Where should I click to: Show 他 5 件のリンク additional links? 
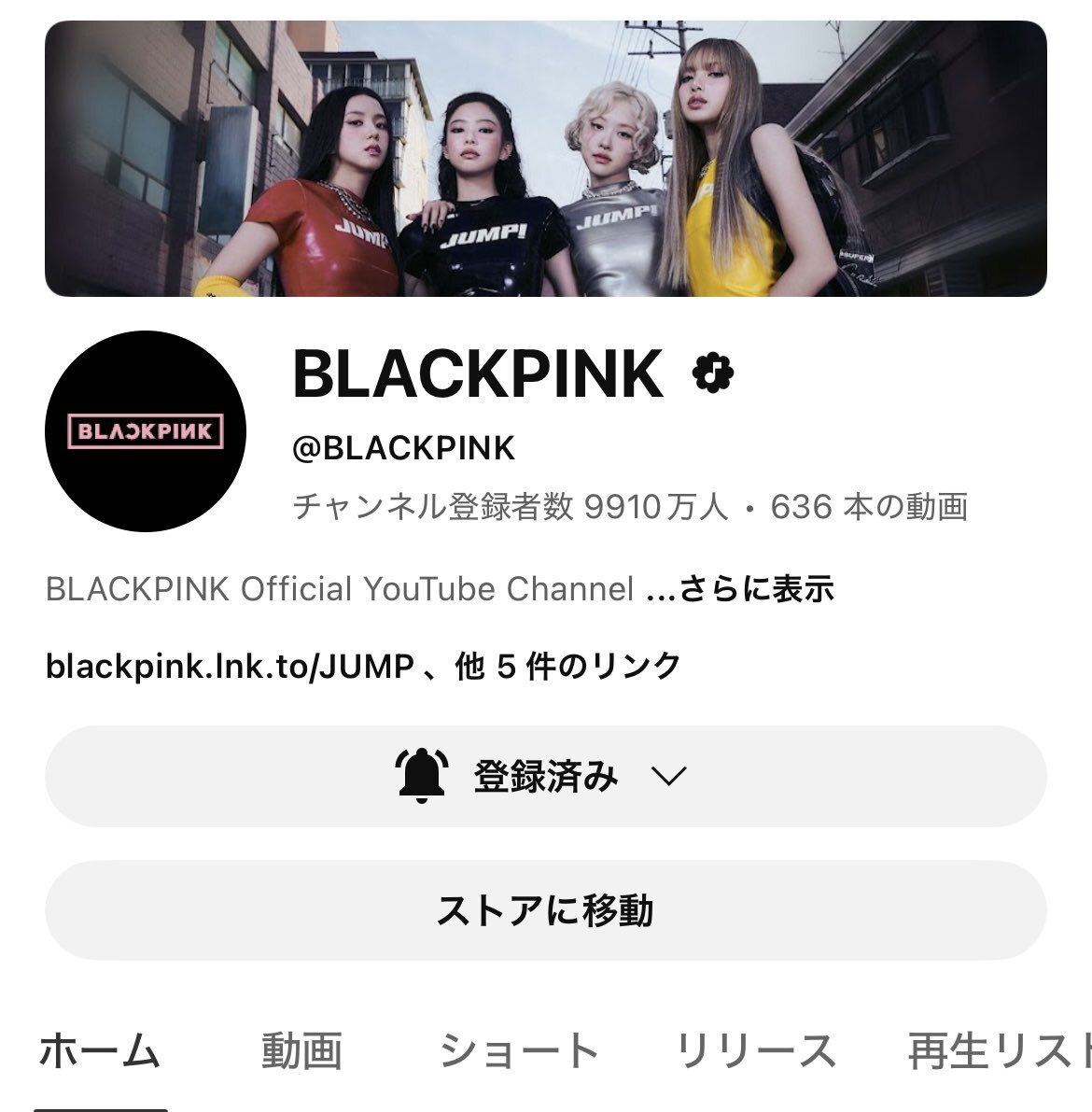click(x=568, y=666)
